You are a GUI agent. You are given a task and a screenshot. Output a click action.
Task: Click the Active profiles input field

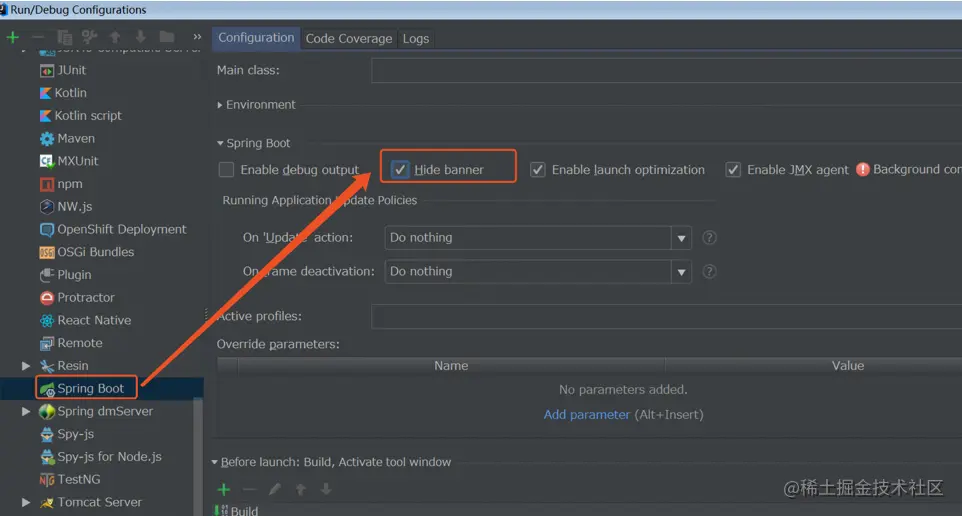point(666,317)
